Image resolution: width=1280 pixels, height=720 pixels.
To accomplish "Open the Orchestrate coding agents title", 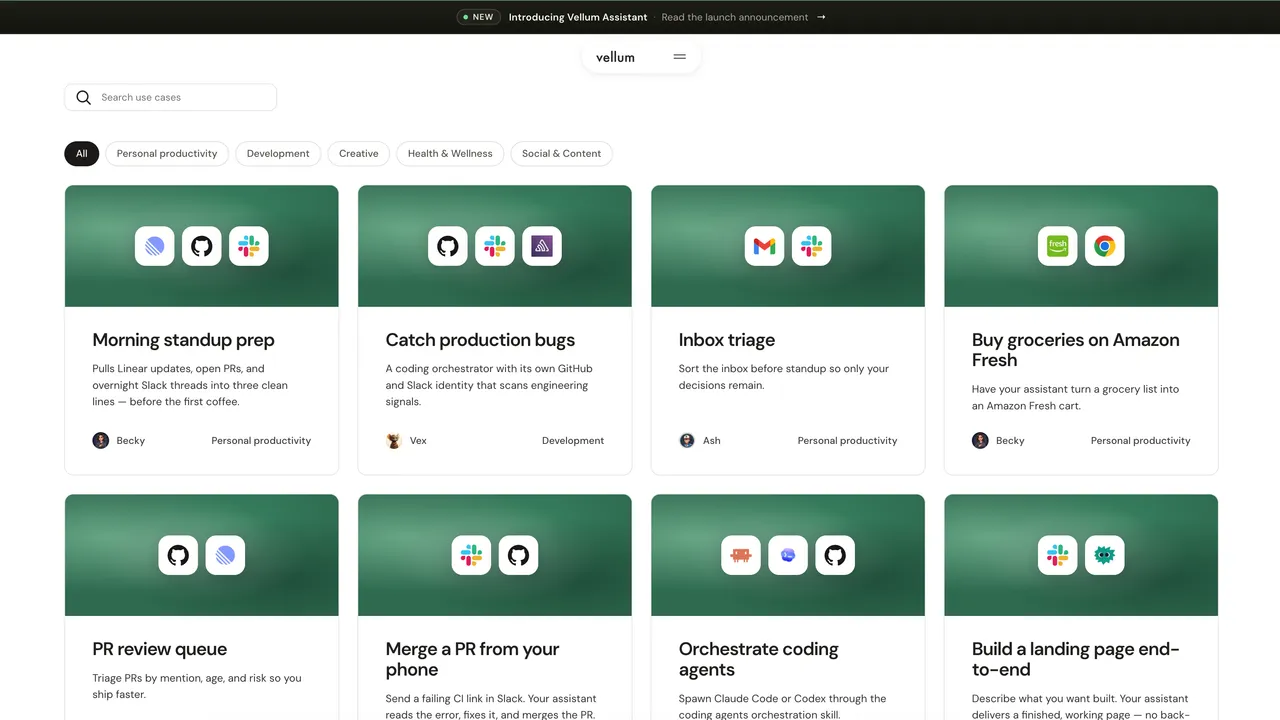I will (759, 659).
